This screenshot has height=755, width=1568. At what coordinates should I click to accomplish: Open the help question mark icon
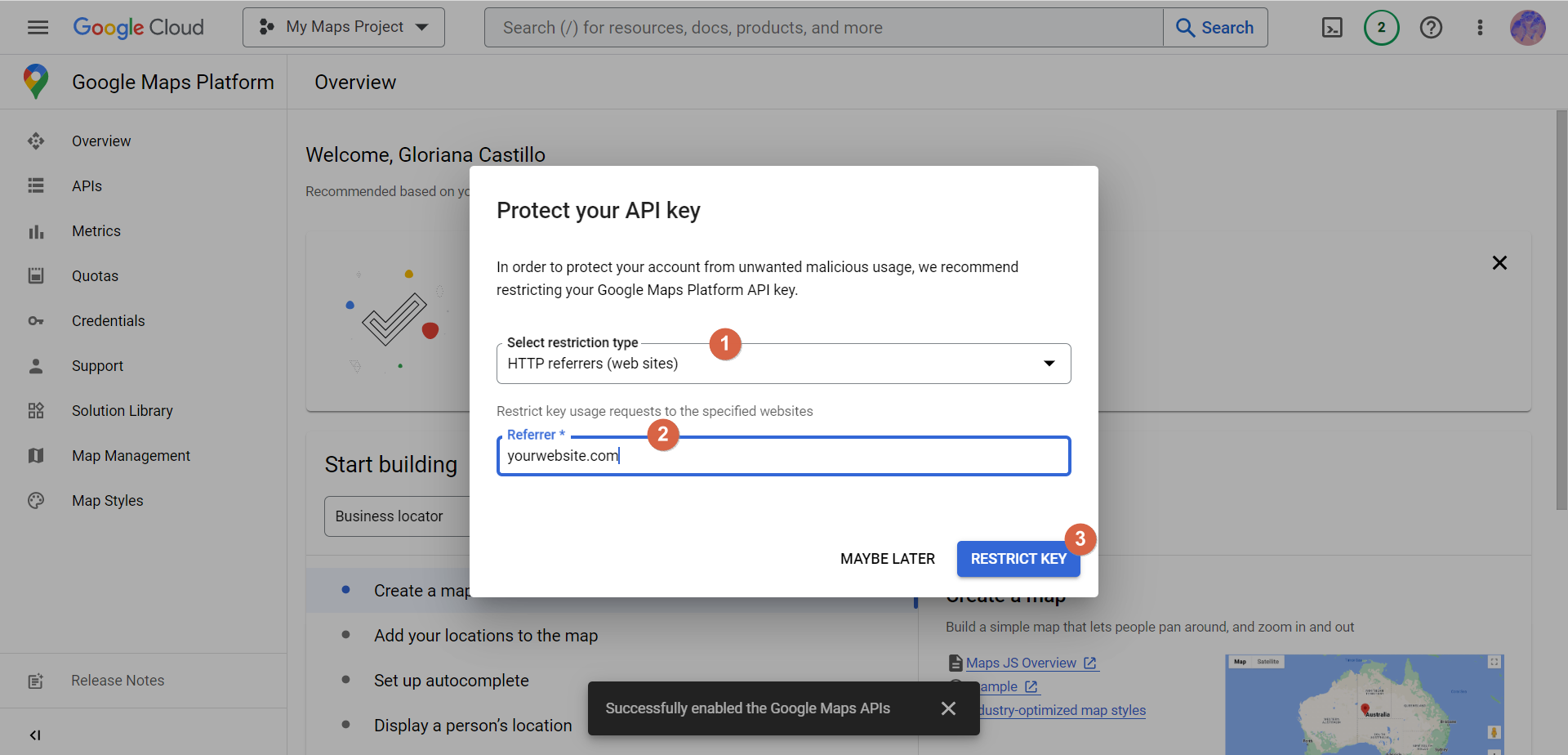pyautogui.click(x=1431, y=28)
